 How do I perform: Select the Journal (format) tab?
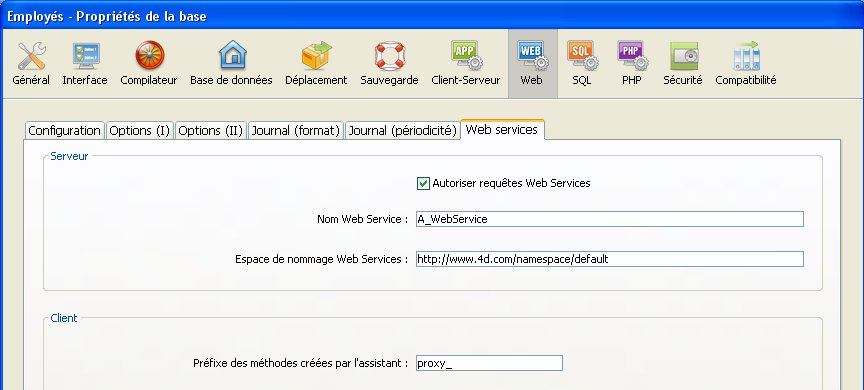[295, 131]
